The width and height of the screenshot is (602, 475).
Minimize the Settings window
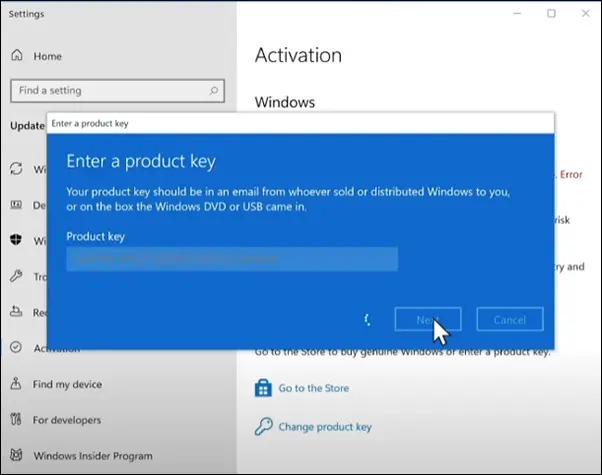click(517, 13)
